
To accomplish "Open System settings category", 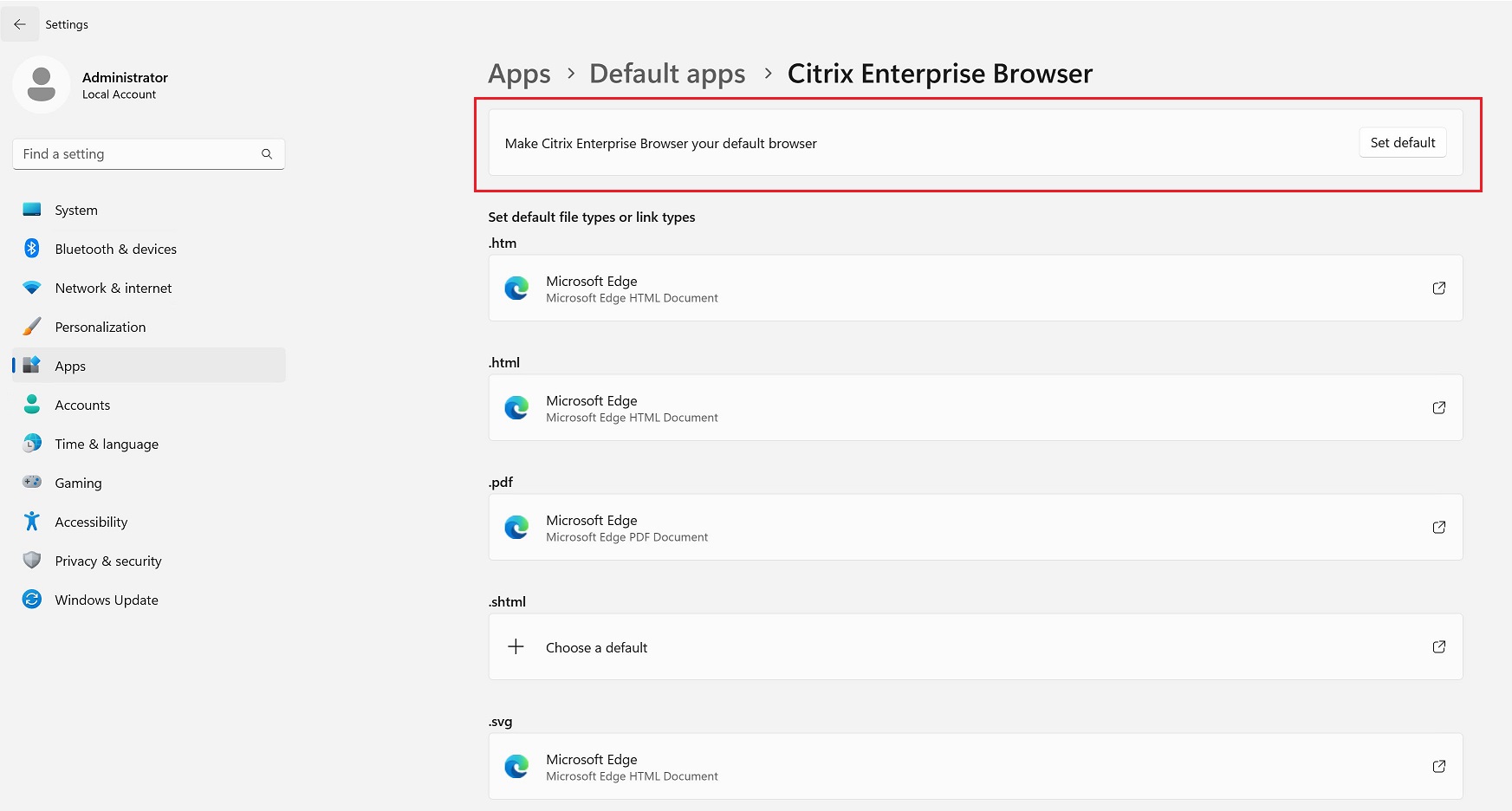I will click(149, 210).
